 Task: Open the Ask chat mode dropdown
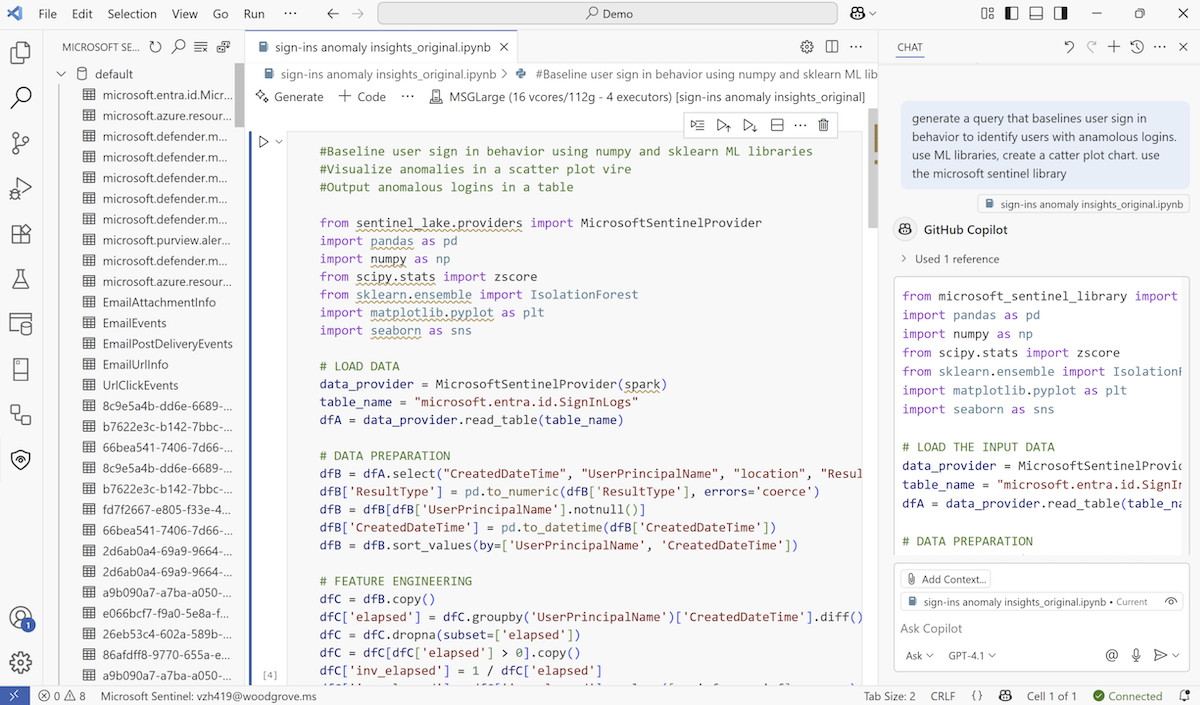(919, 656)
